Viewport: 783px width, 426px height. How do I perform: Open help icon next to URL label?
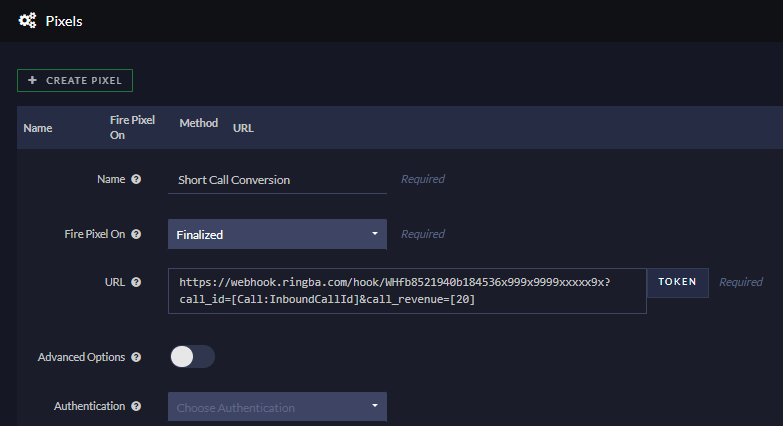point(136,282)
